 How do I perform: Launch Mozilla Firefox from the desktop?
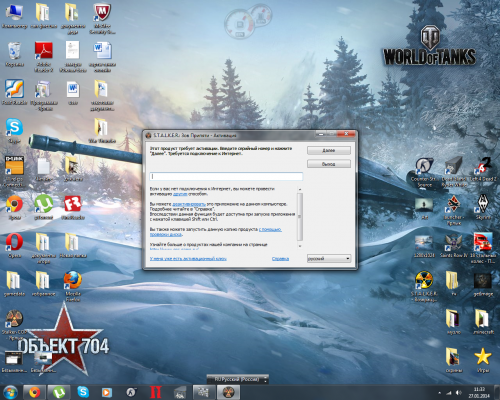(x=73, y=286)
